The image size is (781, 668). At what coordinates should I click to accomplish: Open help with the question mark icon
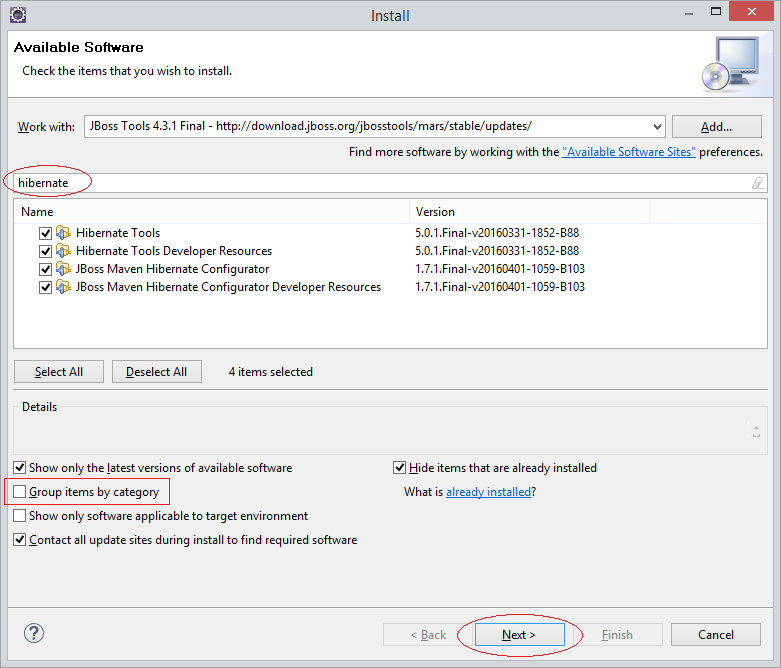34,633
